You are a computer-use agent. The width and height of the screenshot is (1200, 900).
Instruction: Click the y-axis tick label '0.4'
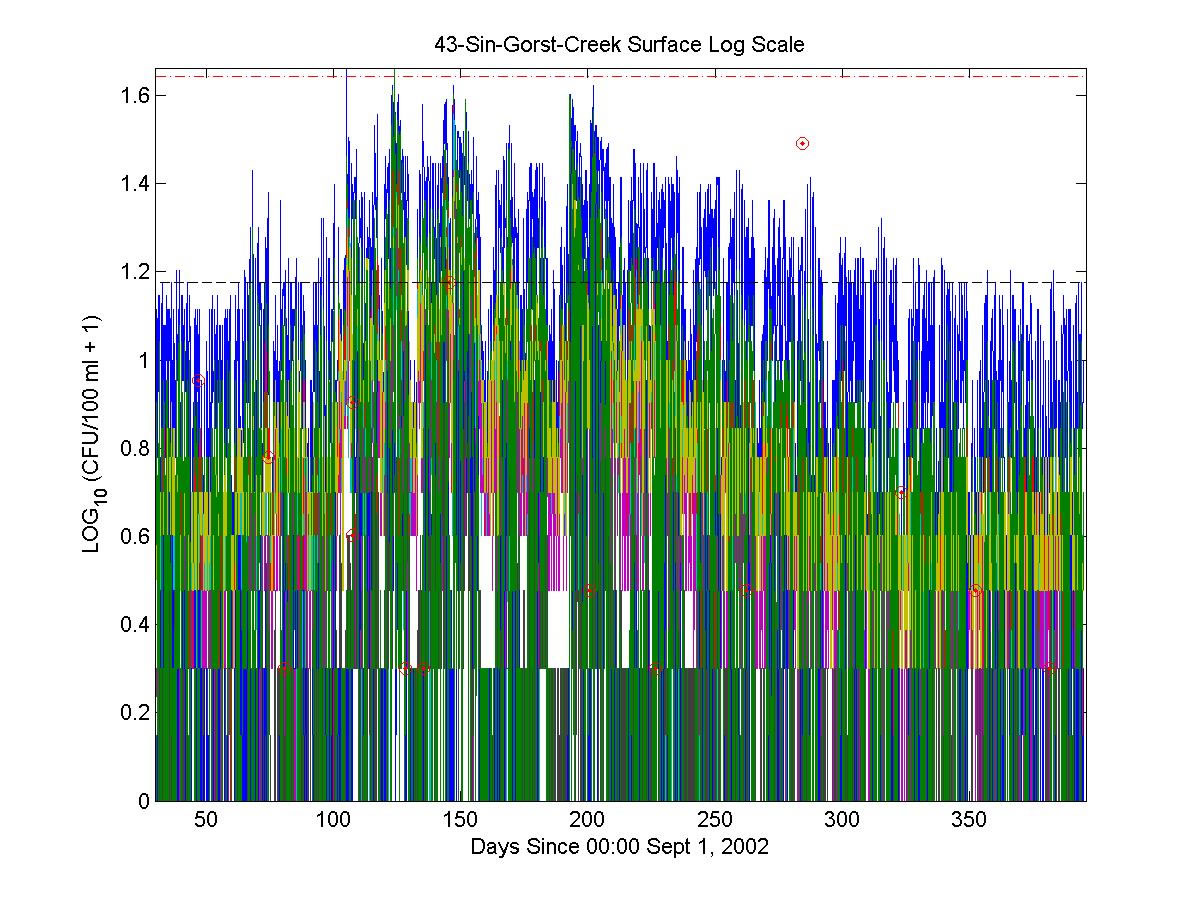(x=133, y=624)
